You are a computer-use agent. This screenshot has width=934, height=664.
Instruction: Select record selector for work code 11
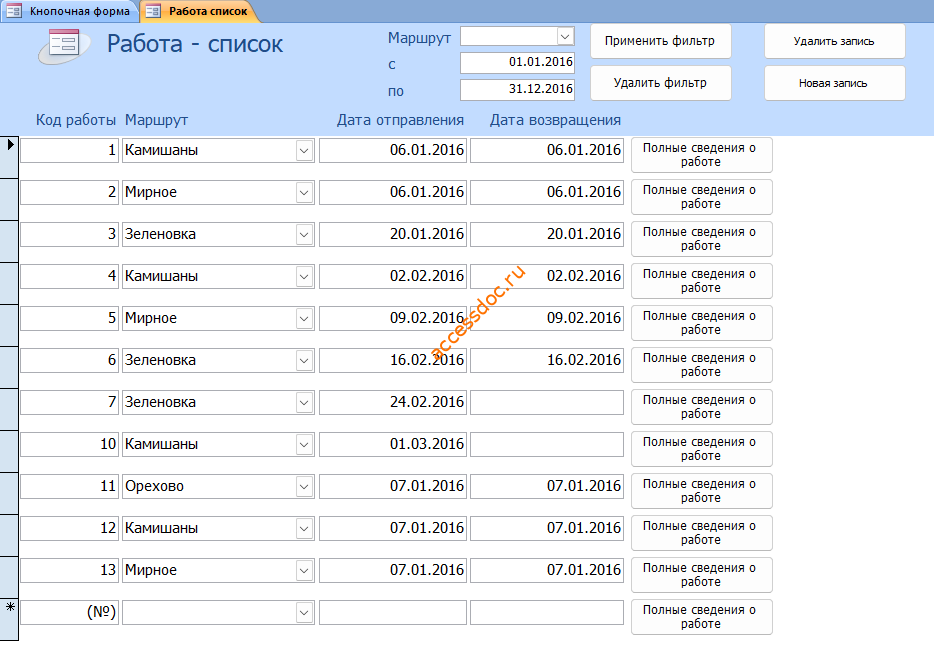tap(9, 493)
